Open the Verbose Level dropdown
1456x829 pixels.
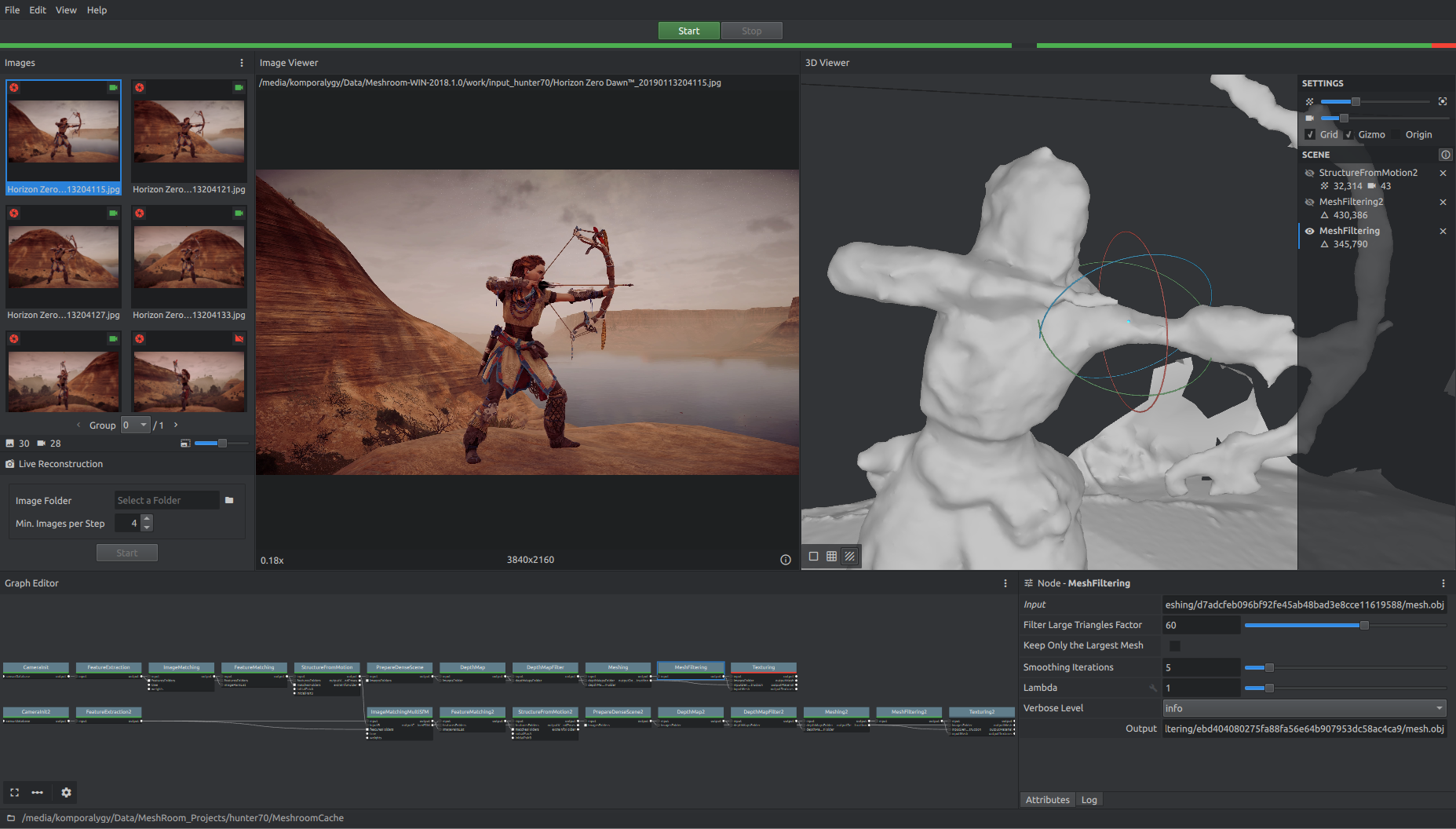coord(1305,708)
